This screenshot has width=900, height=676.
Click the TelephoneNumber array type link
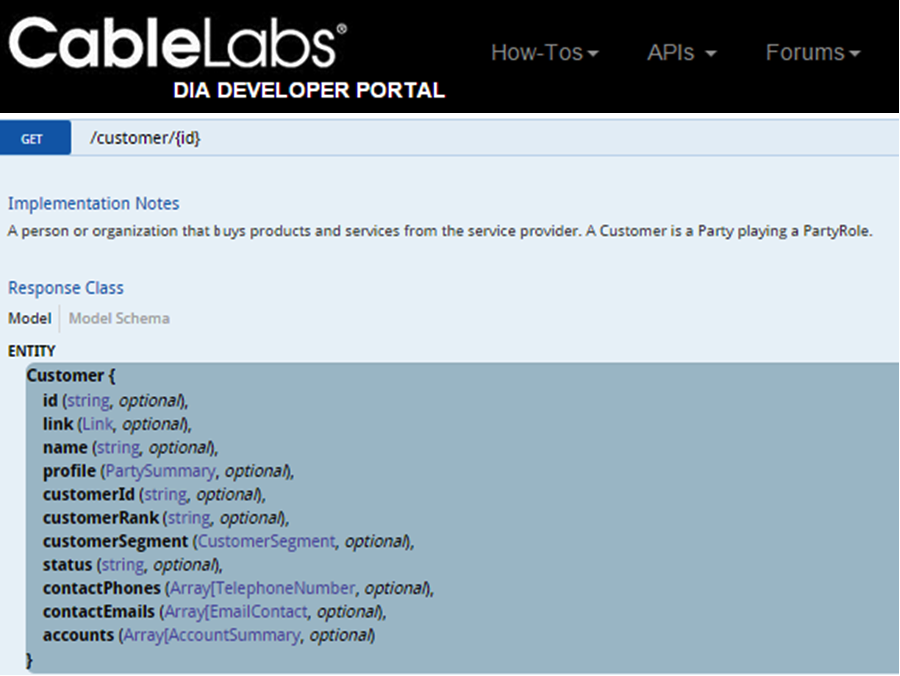point(263,588)
